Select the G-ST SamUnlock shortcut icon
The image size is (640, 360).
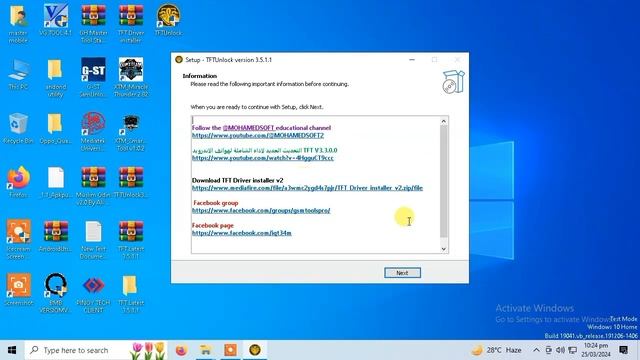pyautogui.click(x=93, y=78)
